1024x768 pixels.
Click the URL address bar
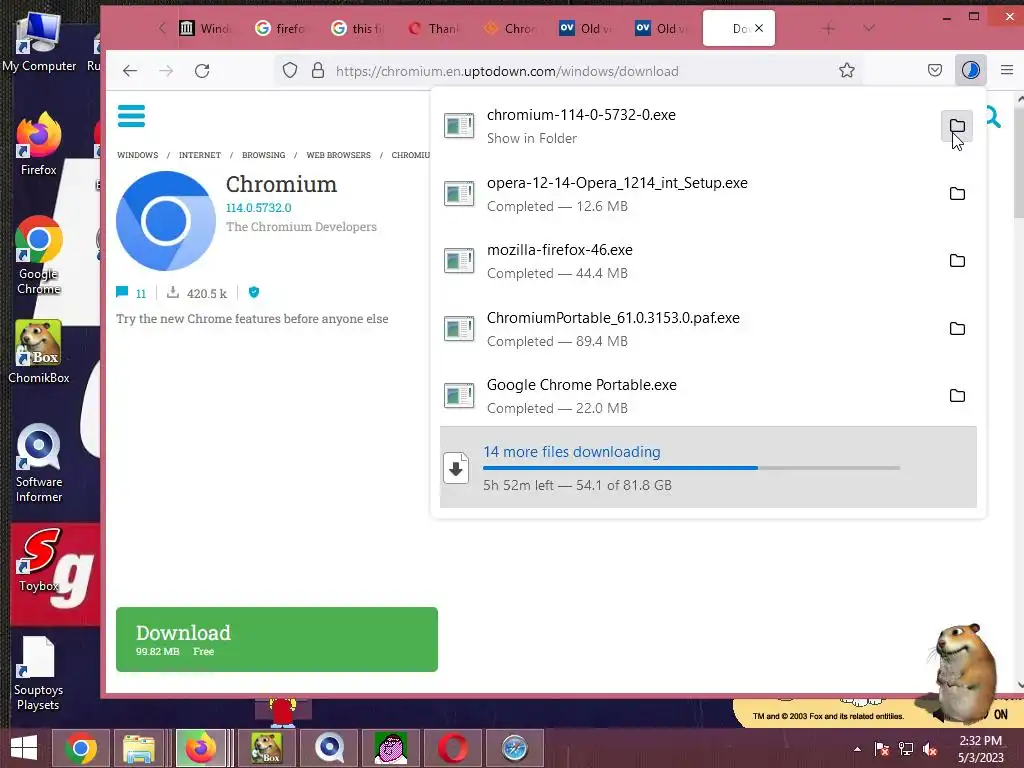568,71
